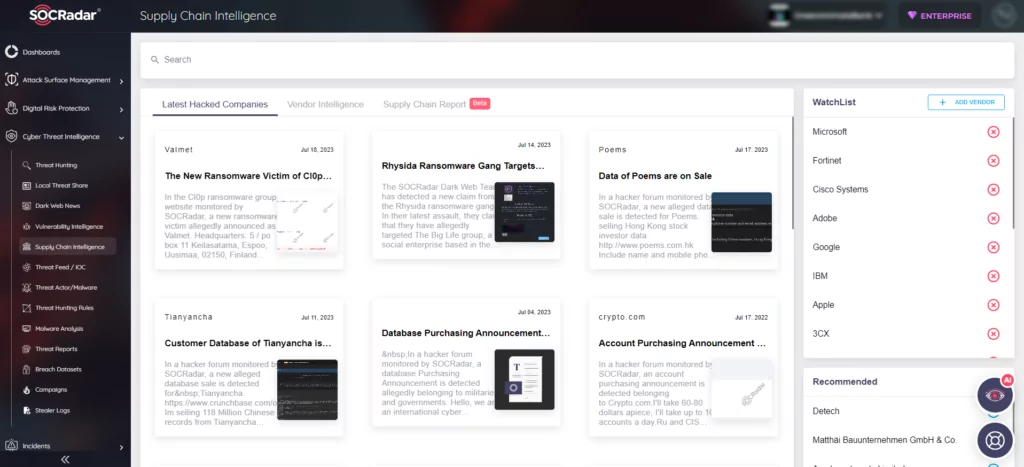
Task: Click crypto.com card thumbnail image
Action: (741, 389)
